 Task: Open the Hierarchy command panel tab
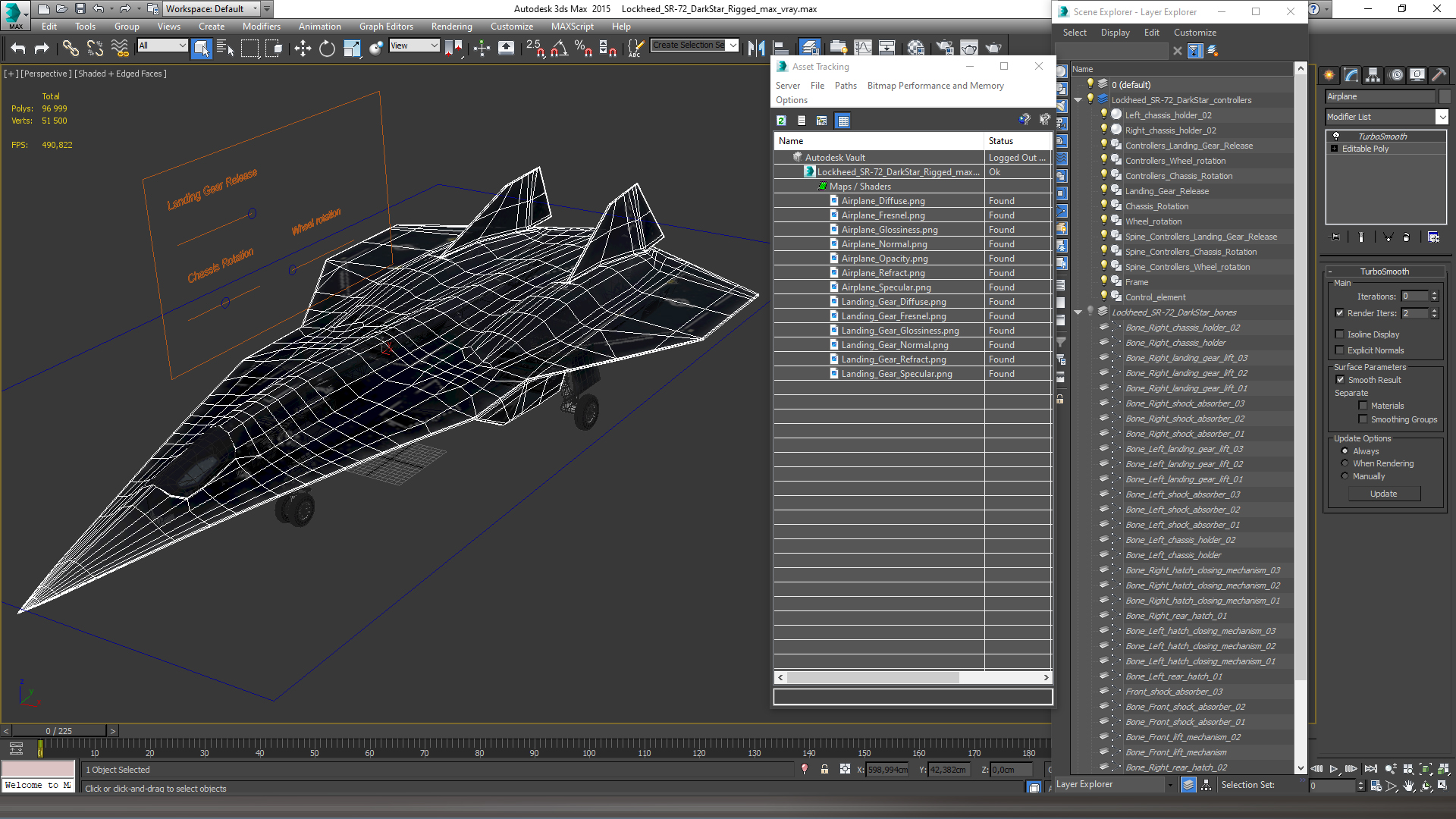[1373, 75]
